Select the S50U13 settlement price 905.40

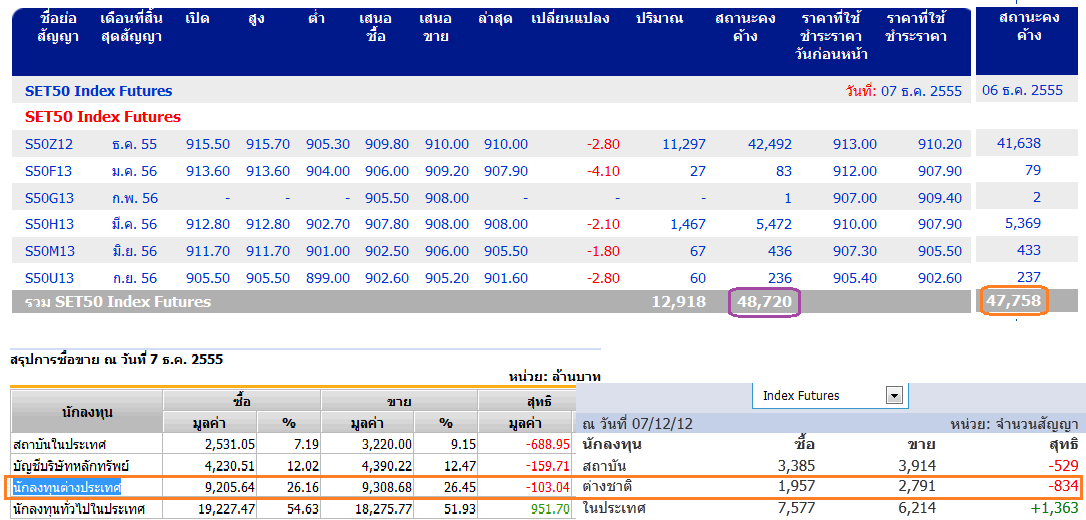855,278
